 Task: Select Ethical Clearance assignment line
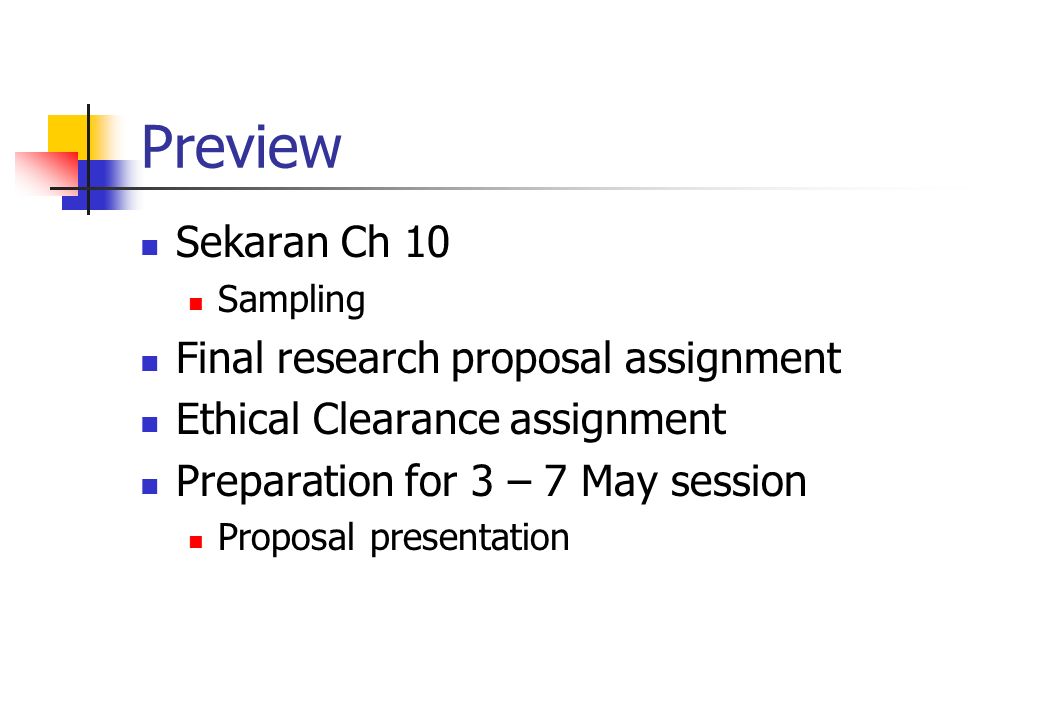coord(451,420)
